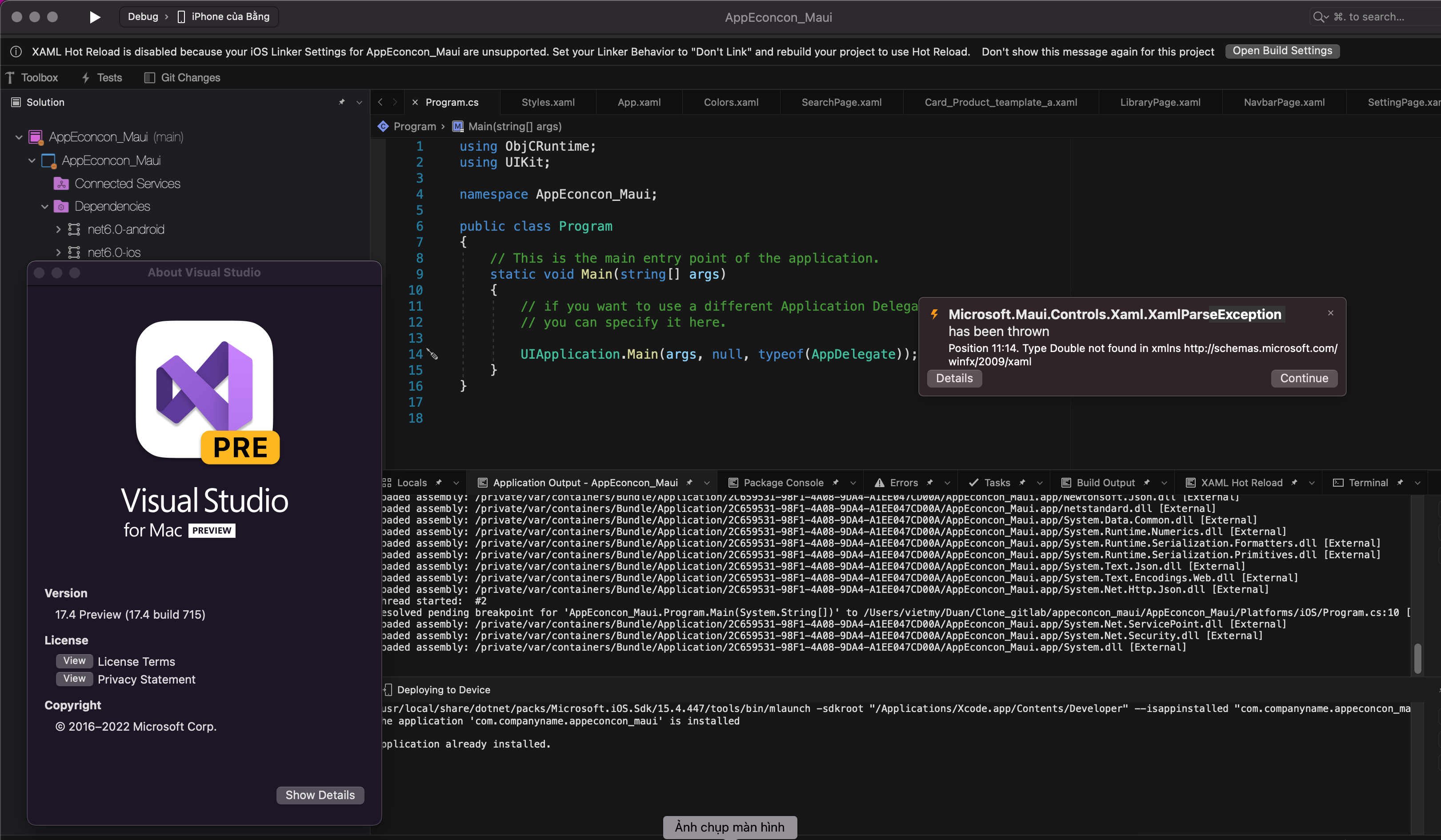Click the Toolbox panel icon

[10, 78]
